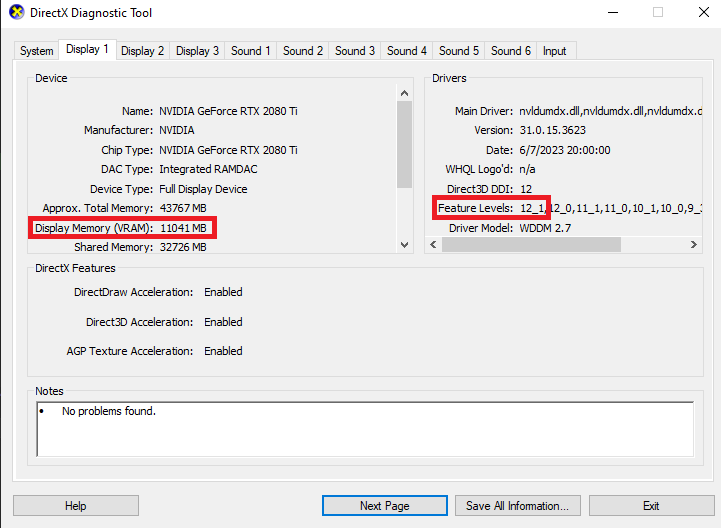
Task: Click the 'No problems found.' note
Action: click(x=109, y=411)
